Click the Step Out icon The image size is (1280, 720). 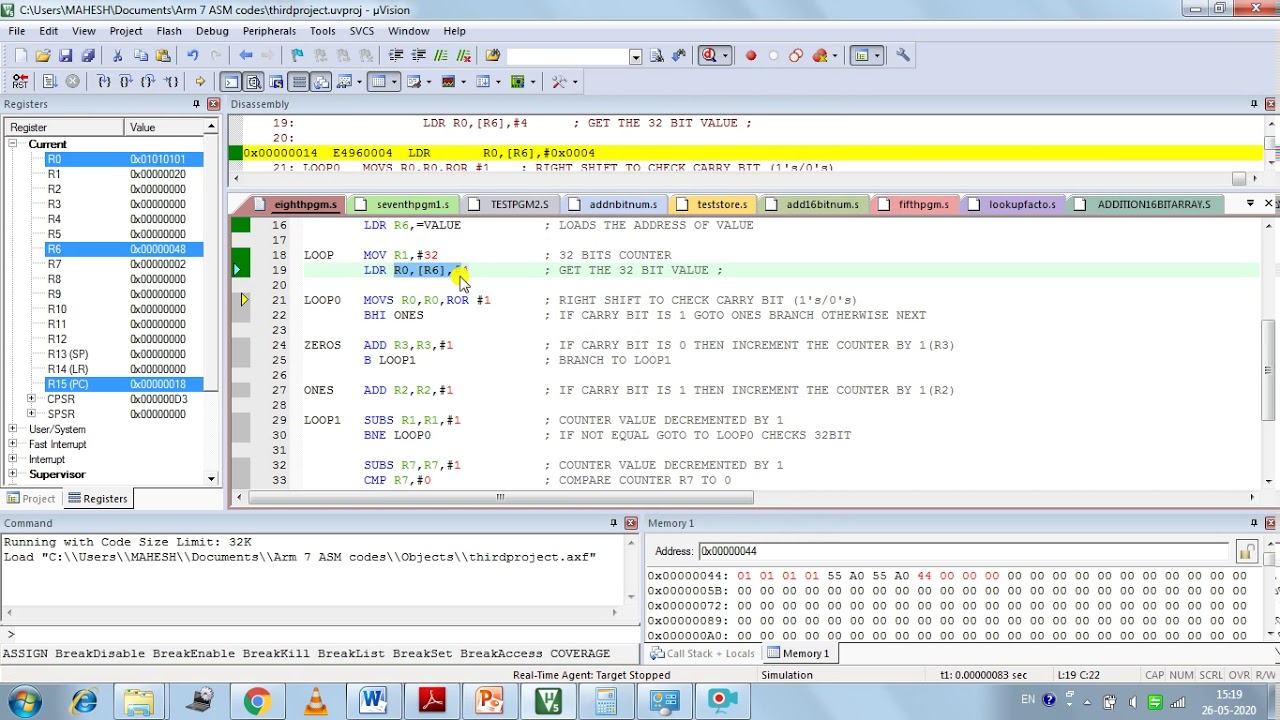(x=148, y=82)
